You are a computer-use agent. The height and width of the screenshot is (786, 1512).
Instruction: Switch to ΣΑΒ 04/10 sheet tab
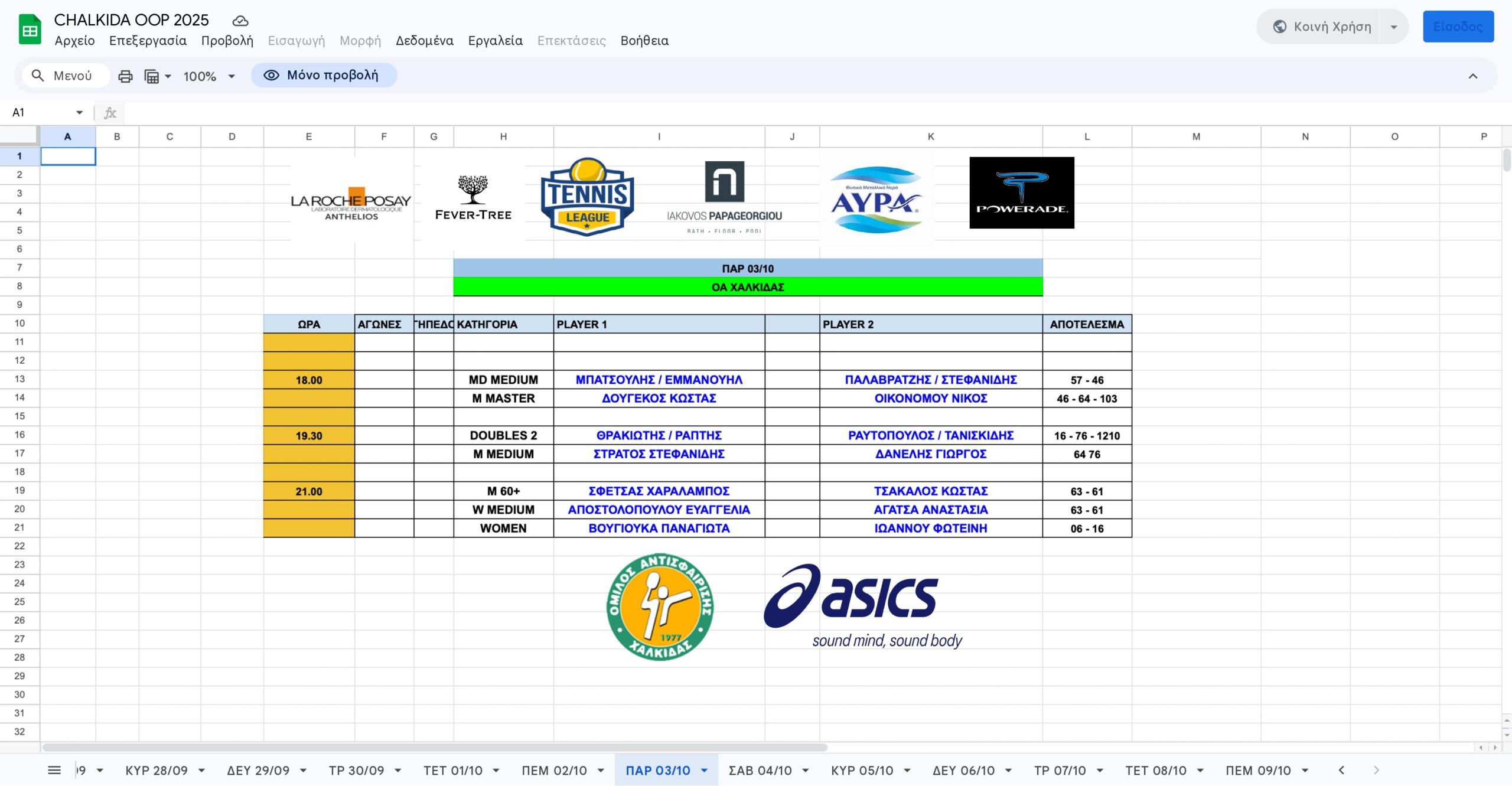point(760,770)
